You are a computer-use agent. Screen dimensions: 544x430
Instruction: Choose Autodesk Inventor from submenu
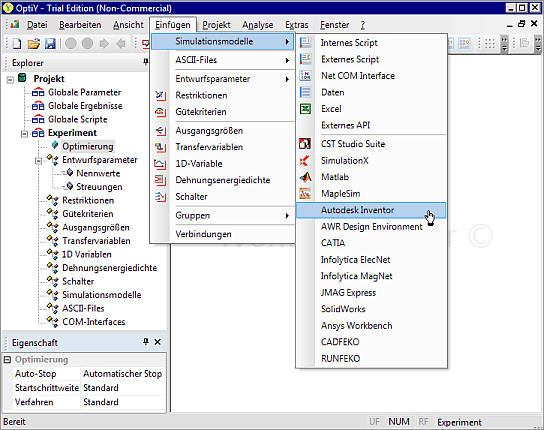pyautogui.click(x=371, y=210)
